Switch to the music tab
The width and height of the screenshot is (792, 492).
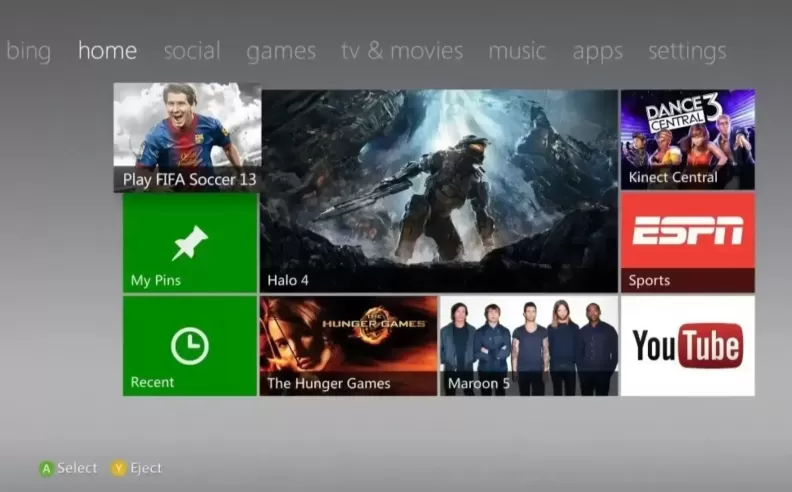[517, 51]
